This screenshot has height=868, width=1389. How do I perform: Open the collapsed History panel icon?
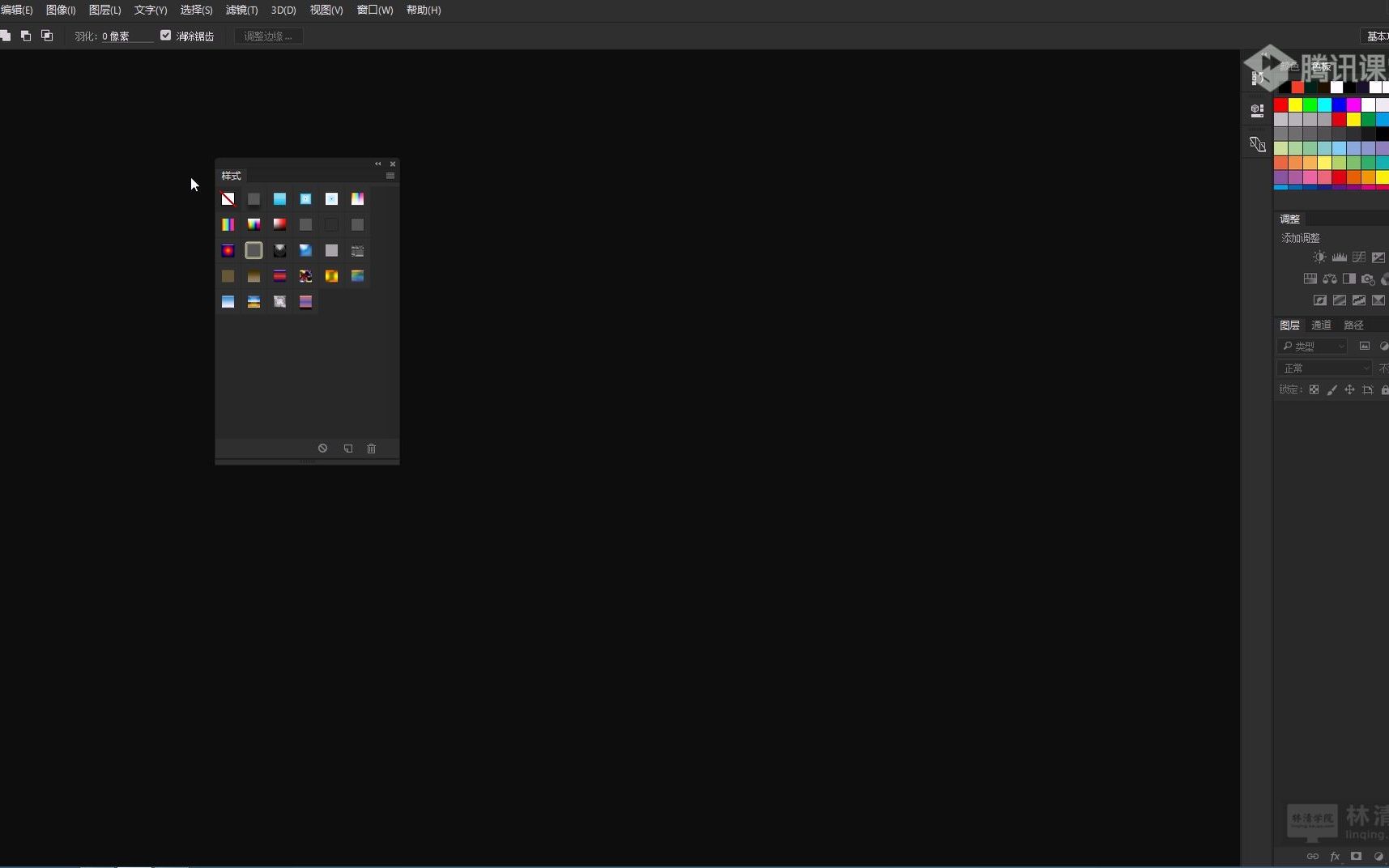pyautogui.click(x=1258, y=78)
